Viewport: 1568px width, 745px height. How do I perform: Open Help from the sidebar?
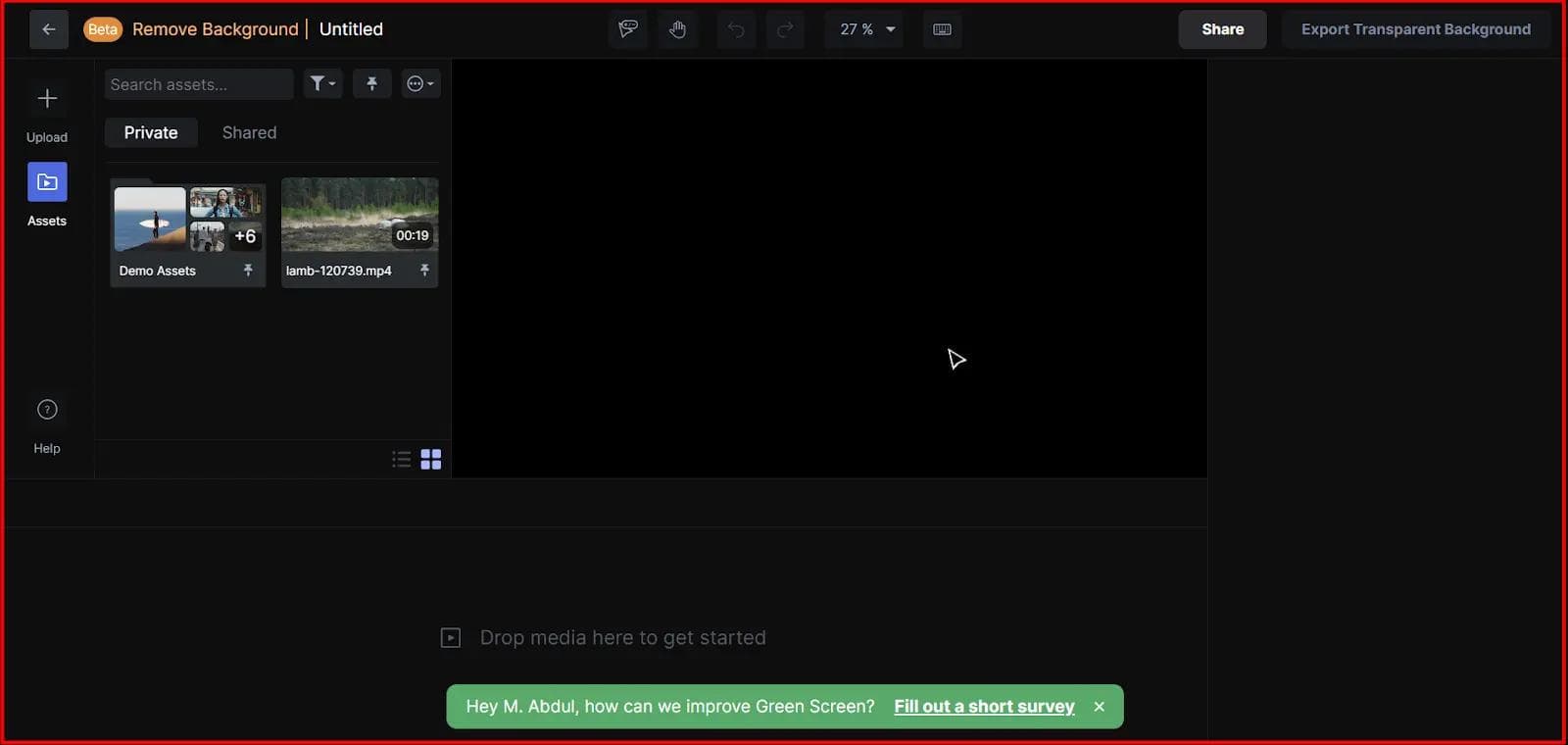(x=47, y=410)
